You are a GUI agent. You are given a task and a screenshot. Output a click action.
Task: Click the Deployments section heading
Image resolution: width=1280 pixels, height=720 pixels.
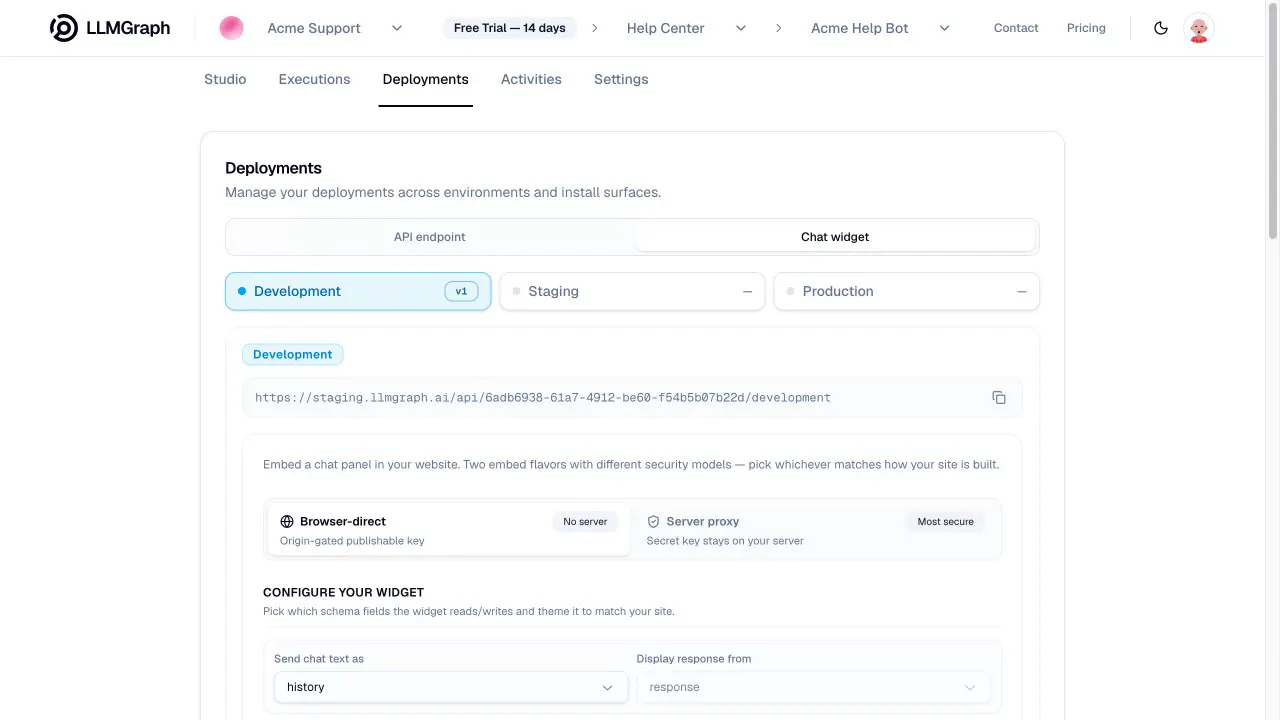click(273, 168)
